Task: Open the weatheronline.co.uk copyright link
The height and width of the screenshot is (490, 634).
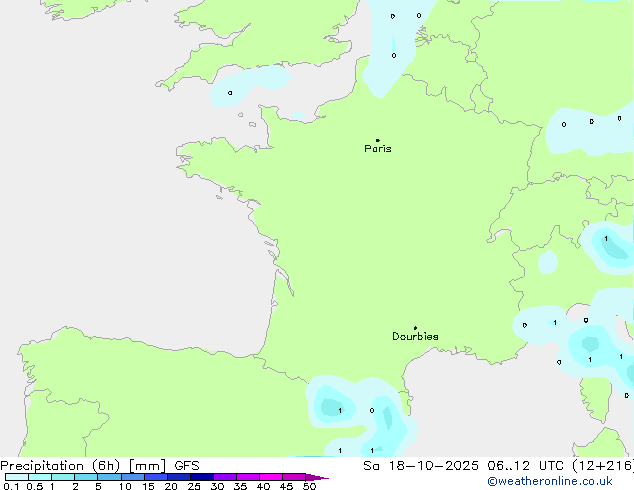Action: [550, 481]
